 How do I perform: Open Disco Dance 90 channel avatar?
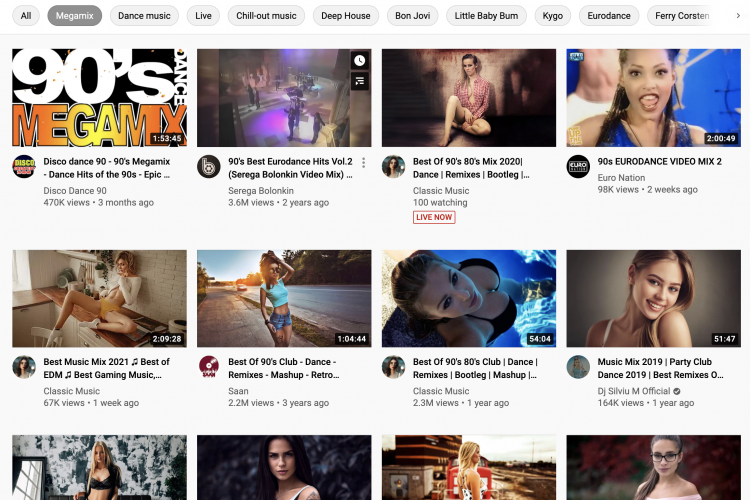(24, 167)
